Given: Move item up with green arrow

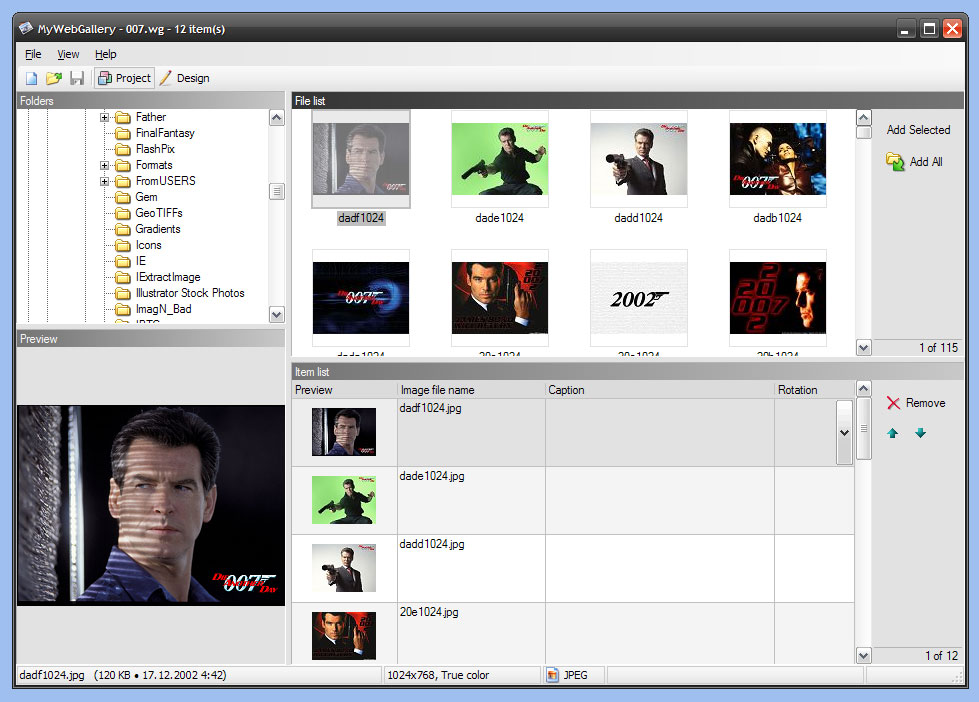Looking at the screenshot, I should tap(893, 433).
